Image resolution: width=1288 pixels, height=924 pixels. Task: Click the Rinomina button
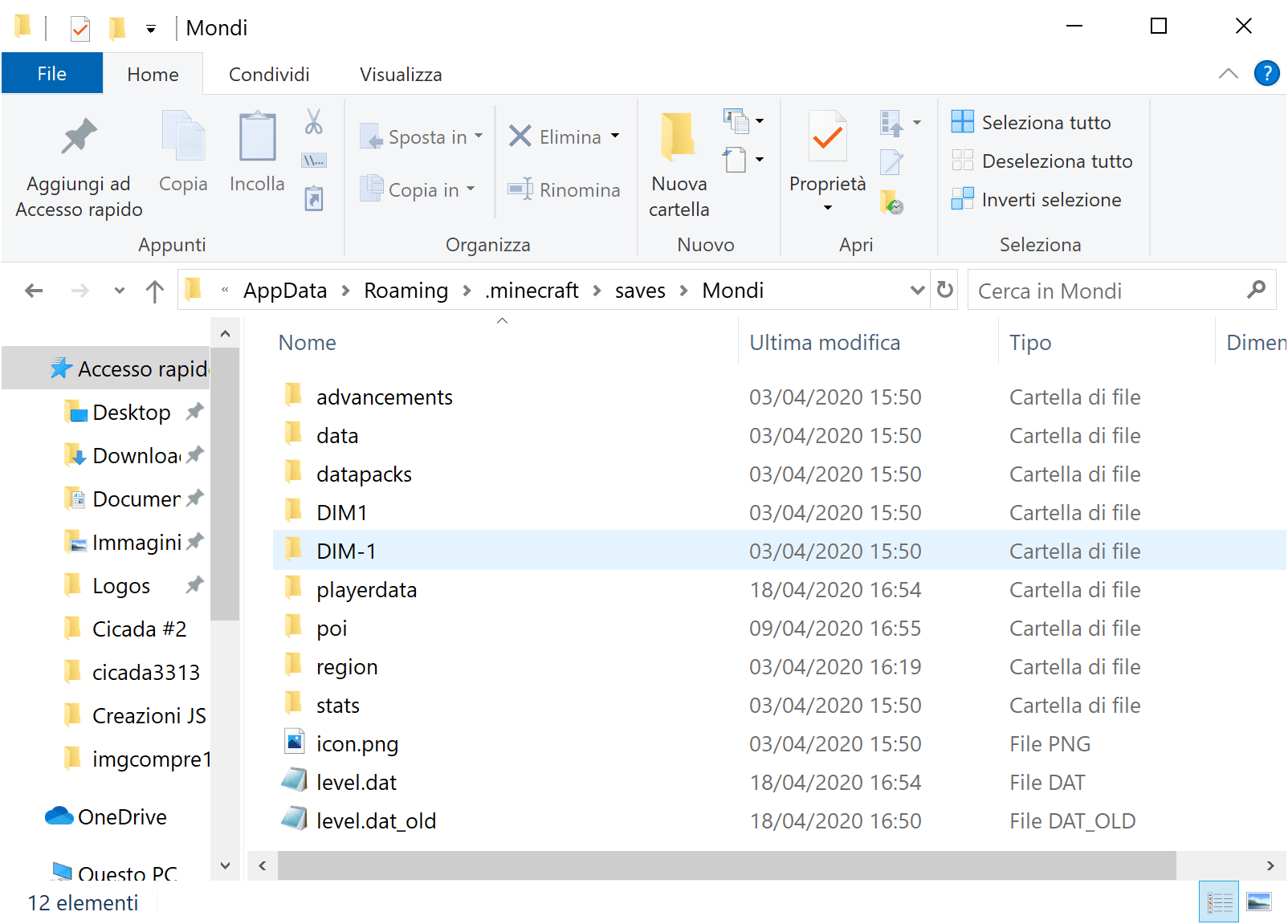(565, 190)
